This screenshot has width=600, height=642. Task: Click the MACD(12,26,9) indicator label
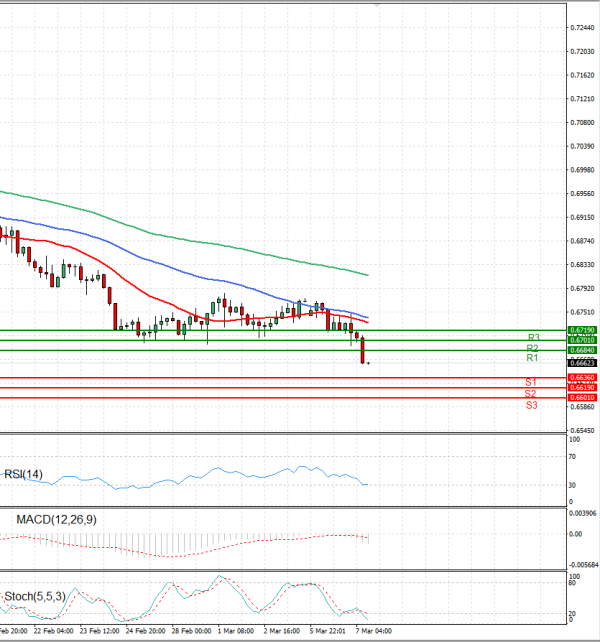point(56,519)
